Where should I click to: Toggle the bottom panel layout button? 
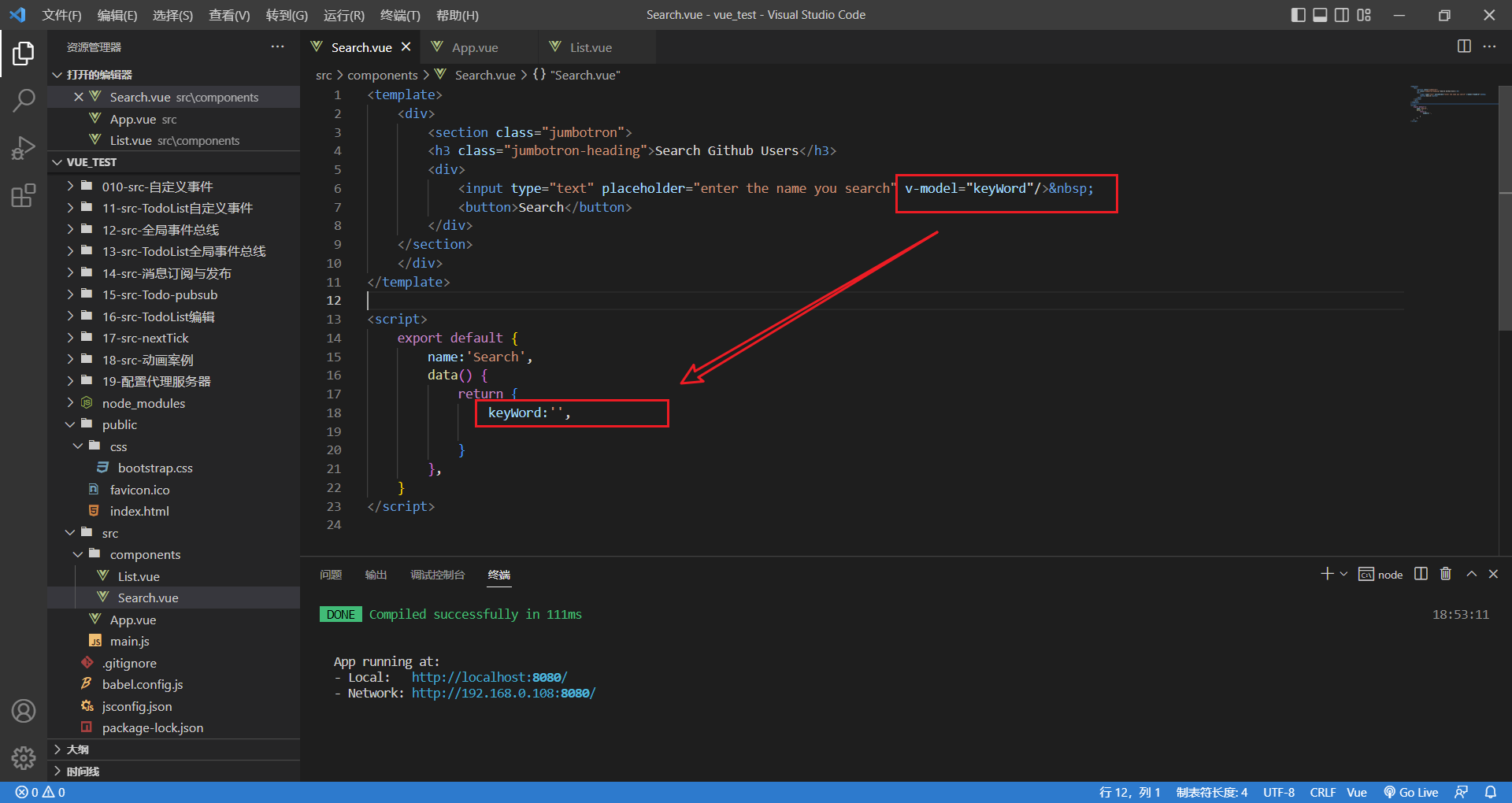pyautogui.click(x=1320, y=15)
